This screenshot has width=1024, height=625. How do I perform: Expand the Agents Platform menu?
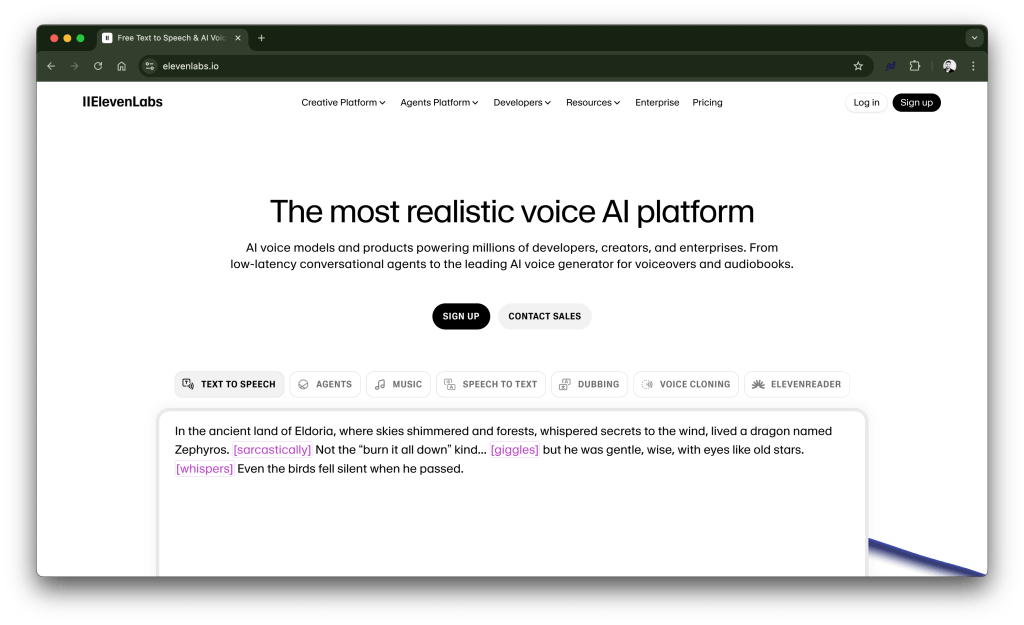pyautogui.click(x=439, y=103)
